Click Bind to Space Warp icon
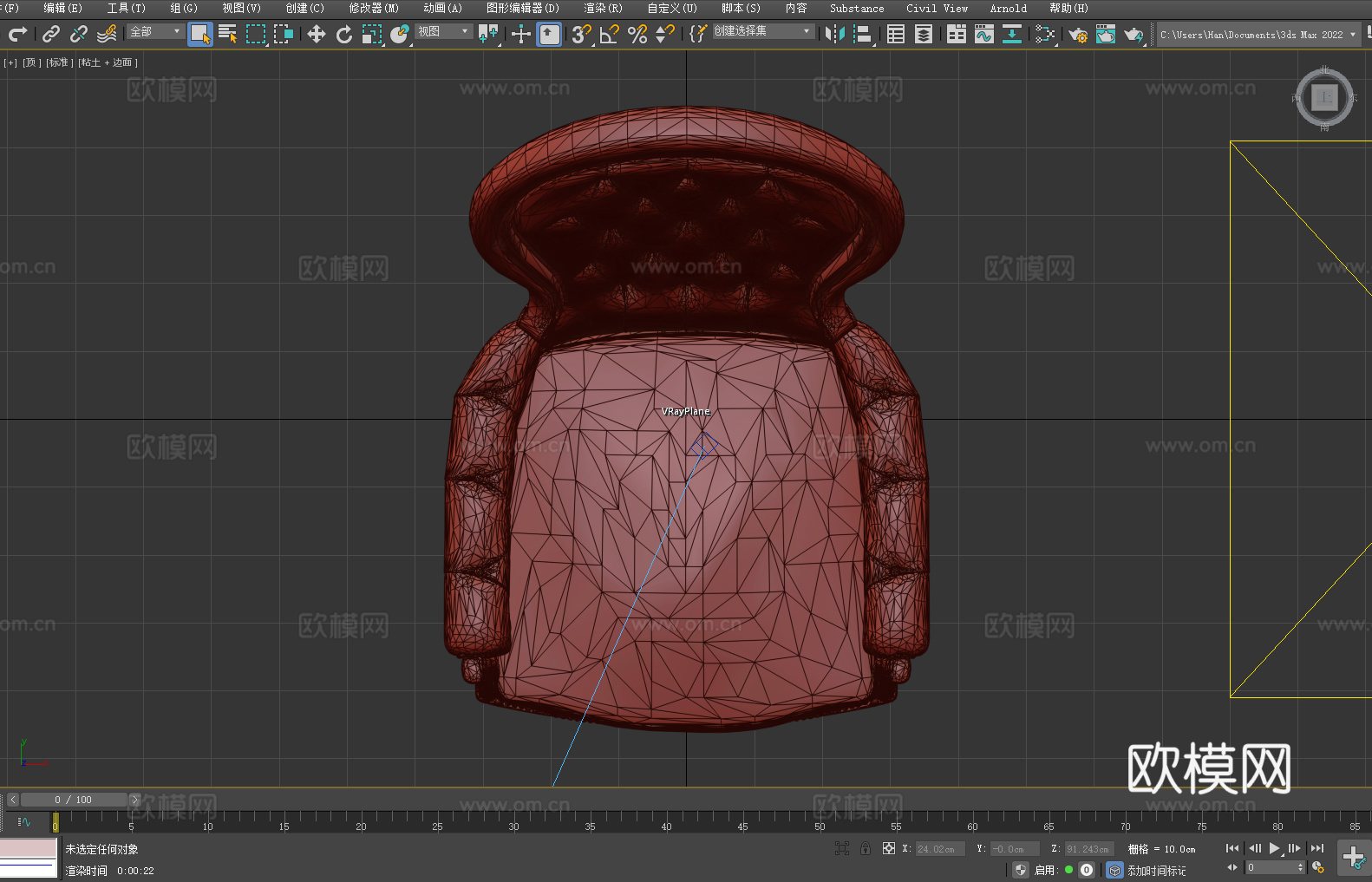 pyautogui.click(x=106, y=34)
